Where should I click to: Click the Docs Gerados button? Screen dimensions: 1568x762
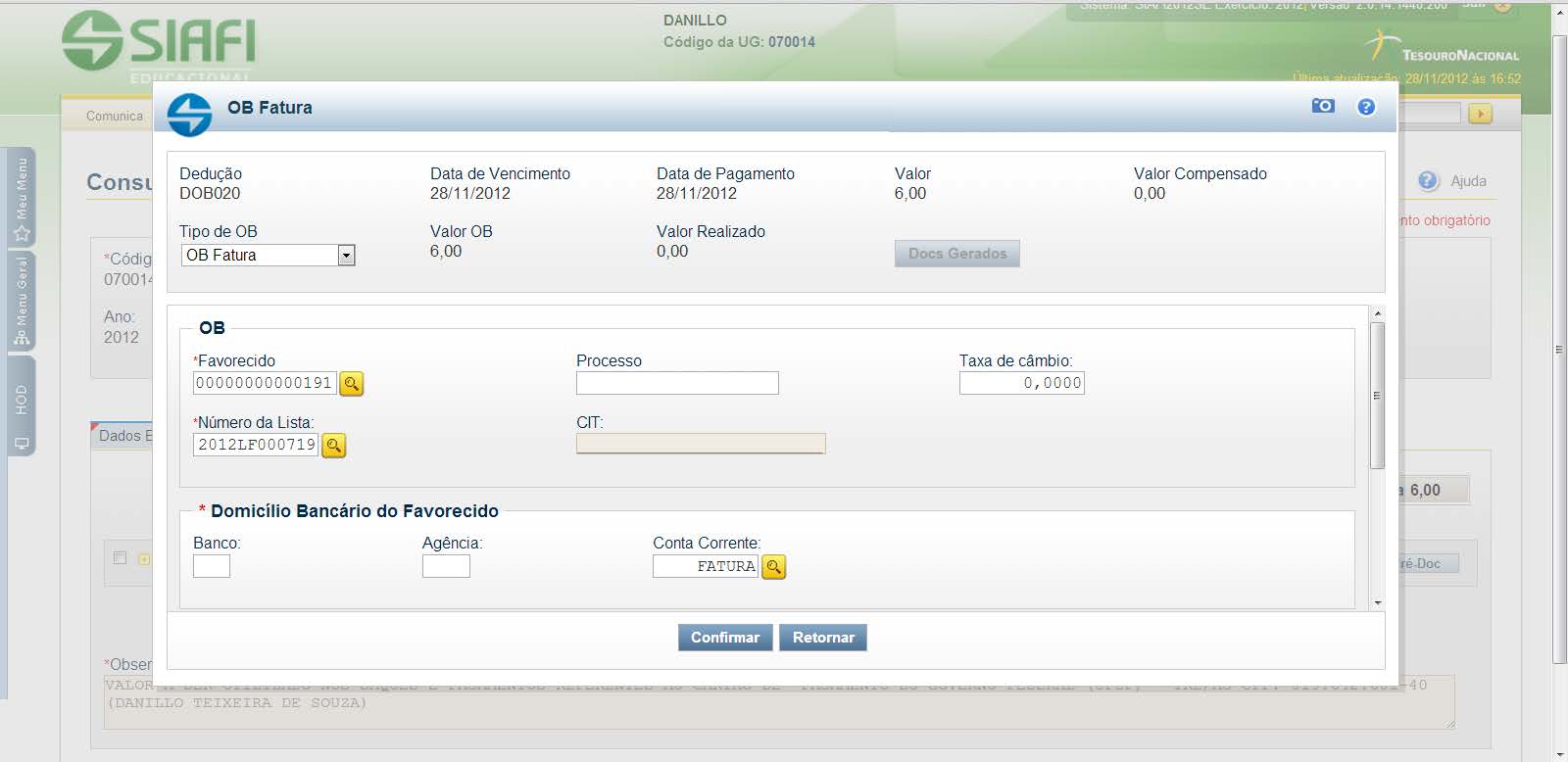[957, 254]
